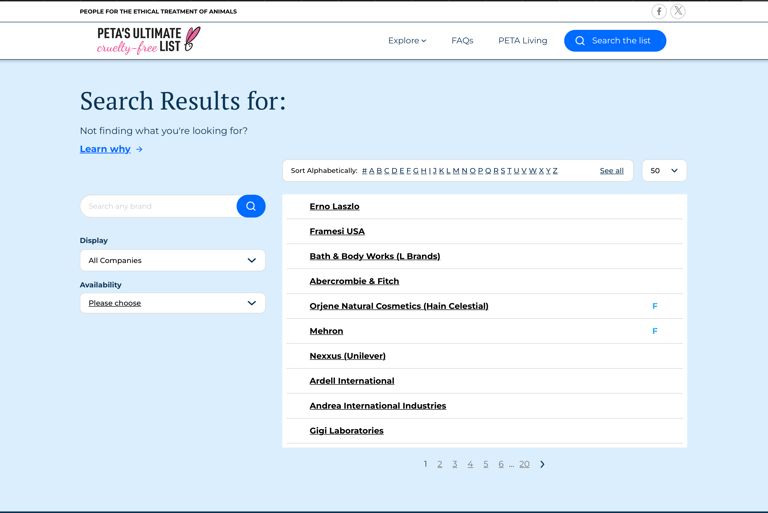Open the Ardell International listing

coord(352,381)
